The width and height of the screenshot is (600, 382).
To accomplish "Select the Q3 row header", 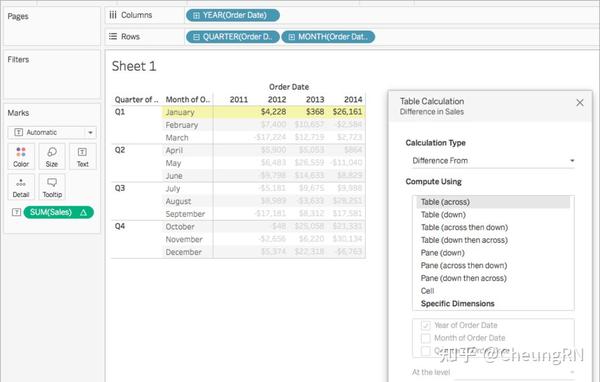I will click(120, 188).
